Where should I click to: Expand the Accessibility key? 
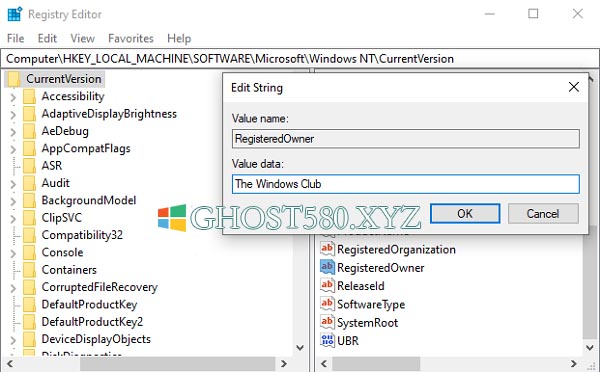[x=13, y=97]
